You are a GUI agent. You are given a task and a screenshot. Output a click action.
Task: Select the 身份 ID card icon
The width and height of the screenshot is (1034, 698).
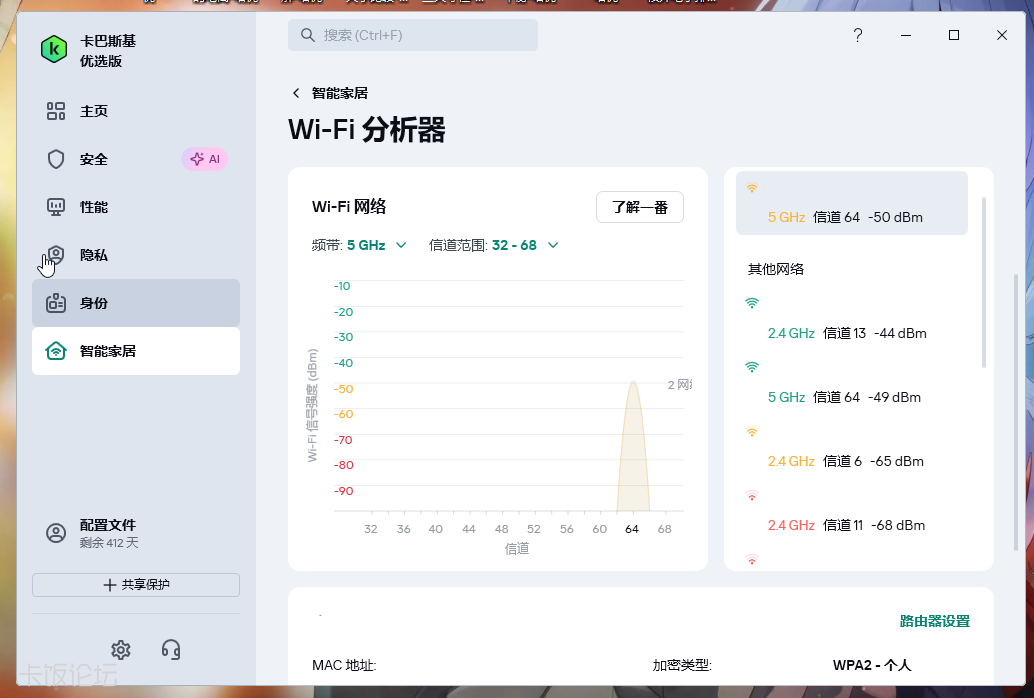tap(56, 303)
